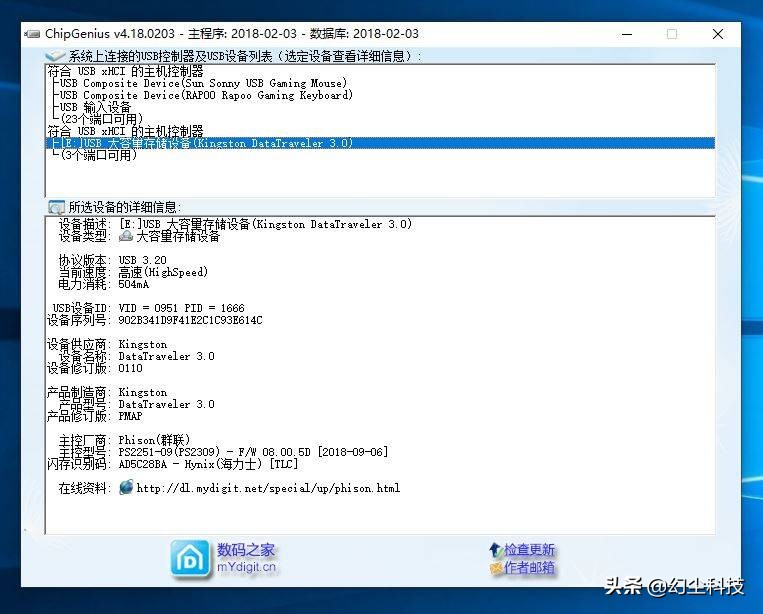
Task: Click the 设备名称 DataTraveler 3.0 value
Action: click(x=166, y=356)
